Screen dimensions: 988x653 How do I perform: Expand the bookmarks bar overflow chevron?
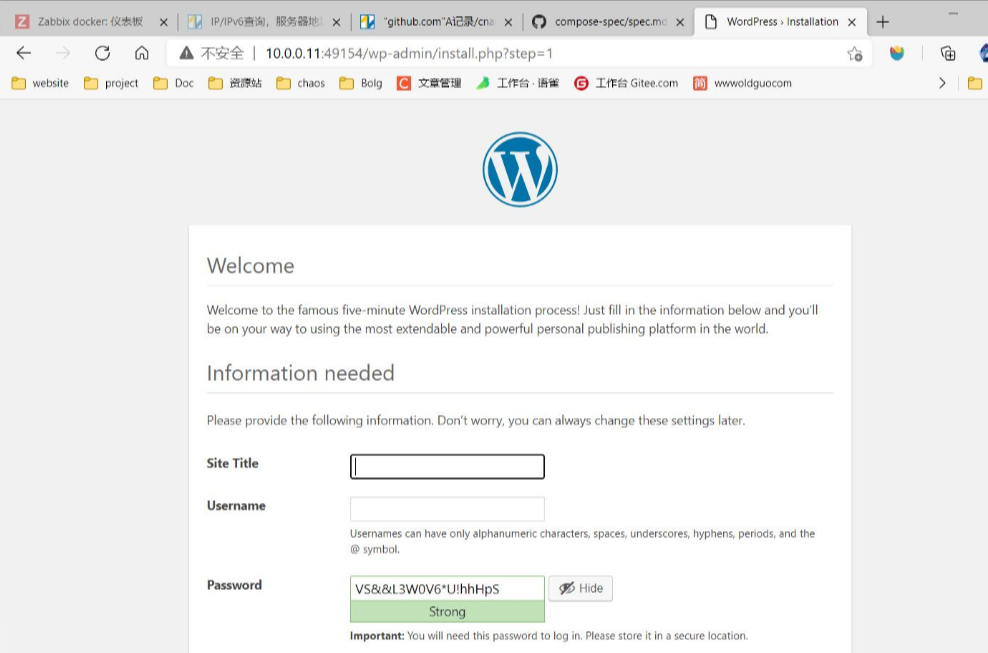pos(942,83)
